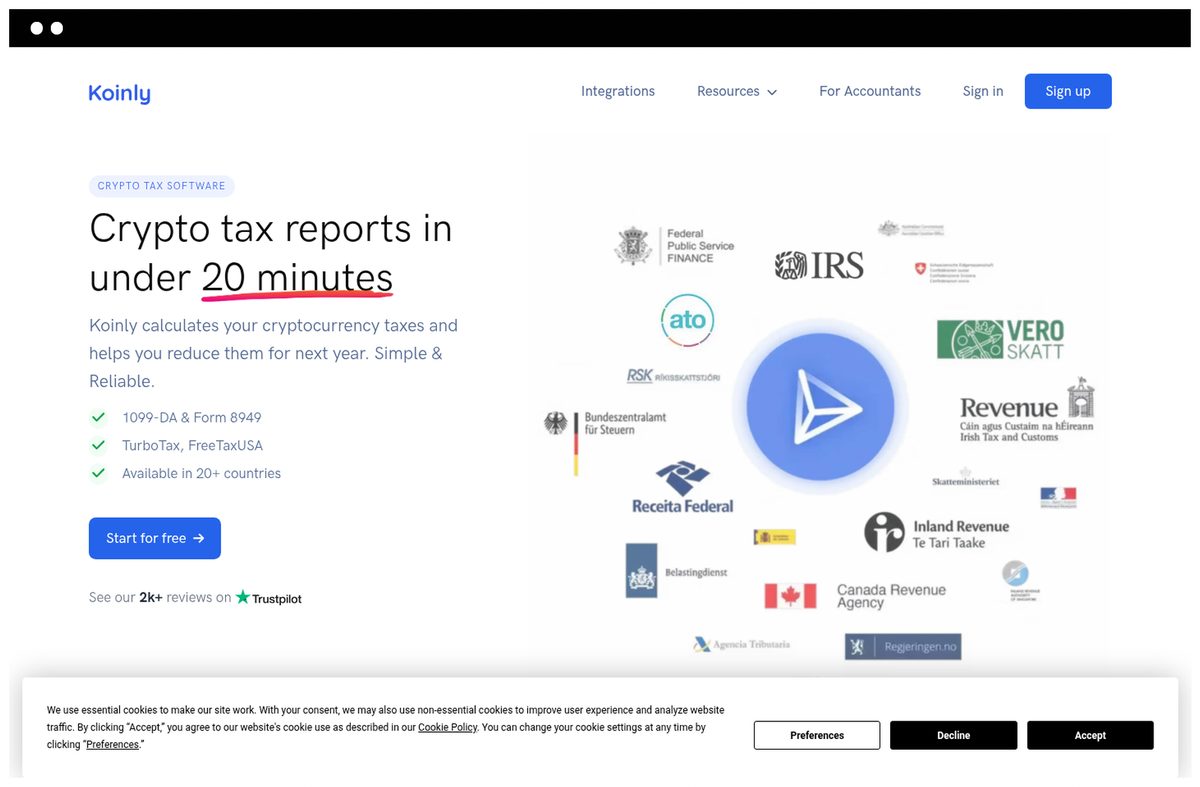The height and width of the screenshot is (787, 1200).
Task: Accept cookies in the consent banner
Action: click(x=1090, y=735)
